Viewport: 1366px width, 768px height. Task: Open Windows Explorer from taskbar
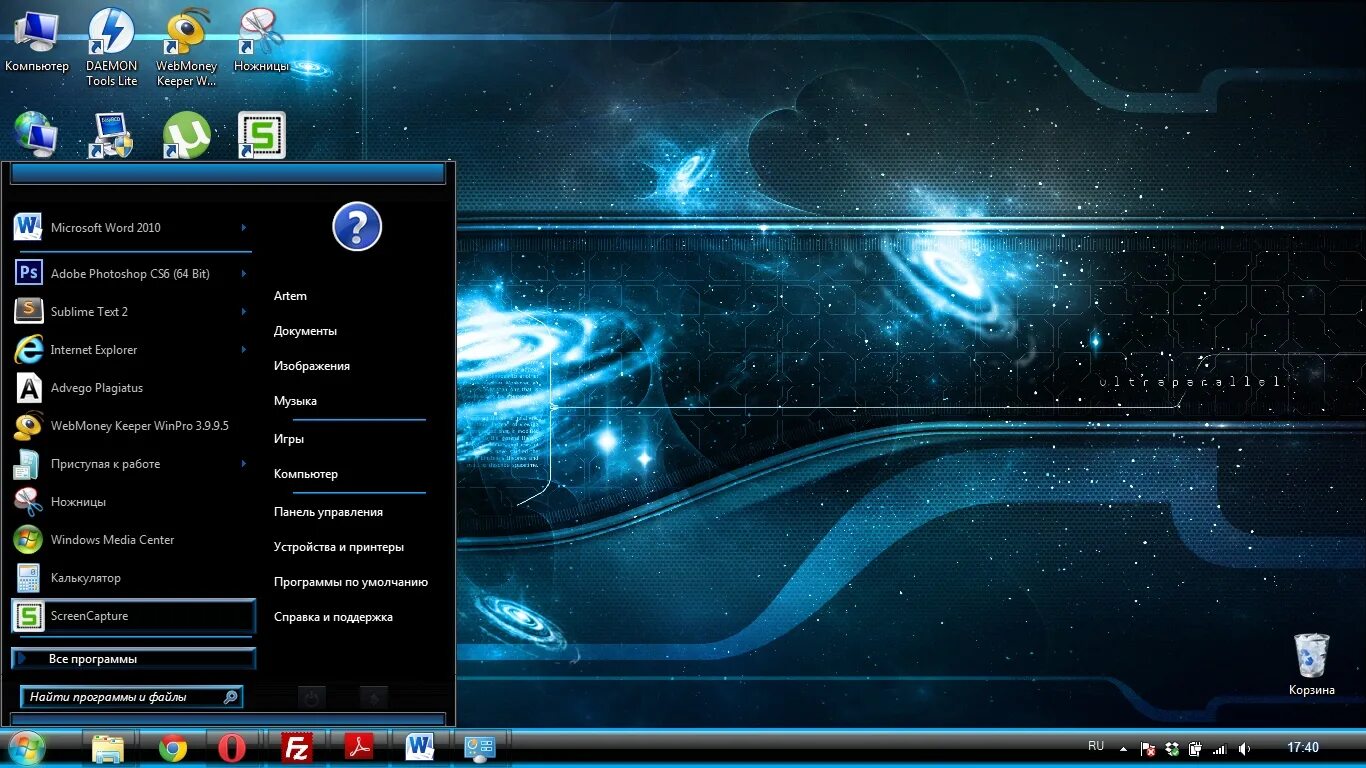(108, 748)
